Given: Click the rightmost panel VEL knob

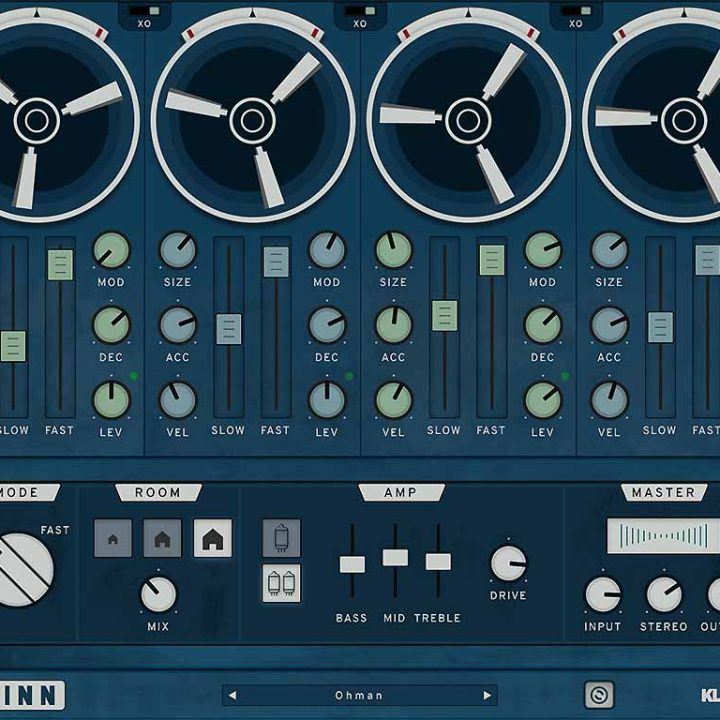Looking at the screenshot, I should click(609, 400).
